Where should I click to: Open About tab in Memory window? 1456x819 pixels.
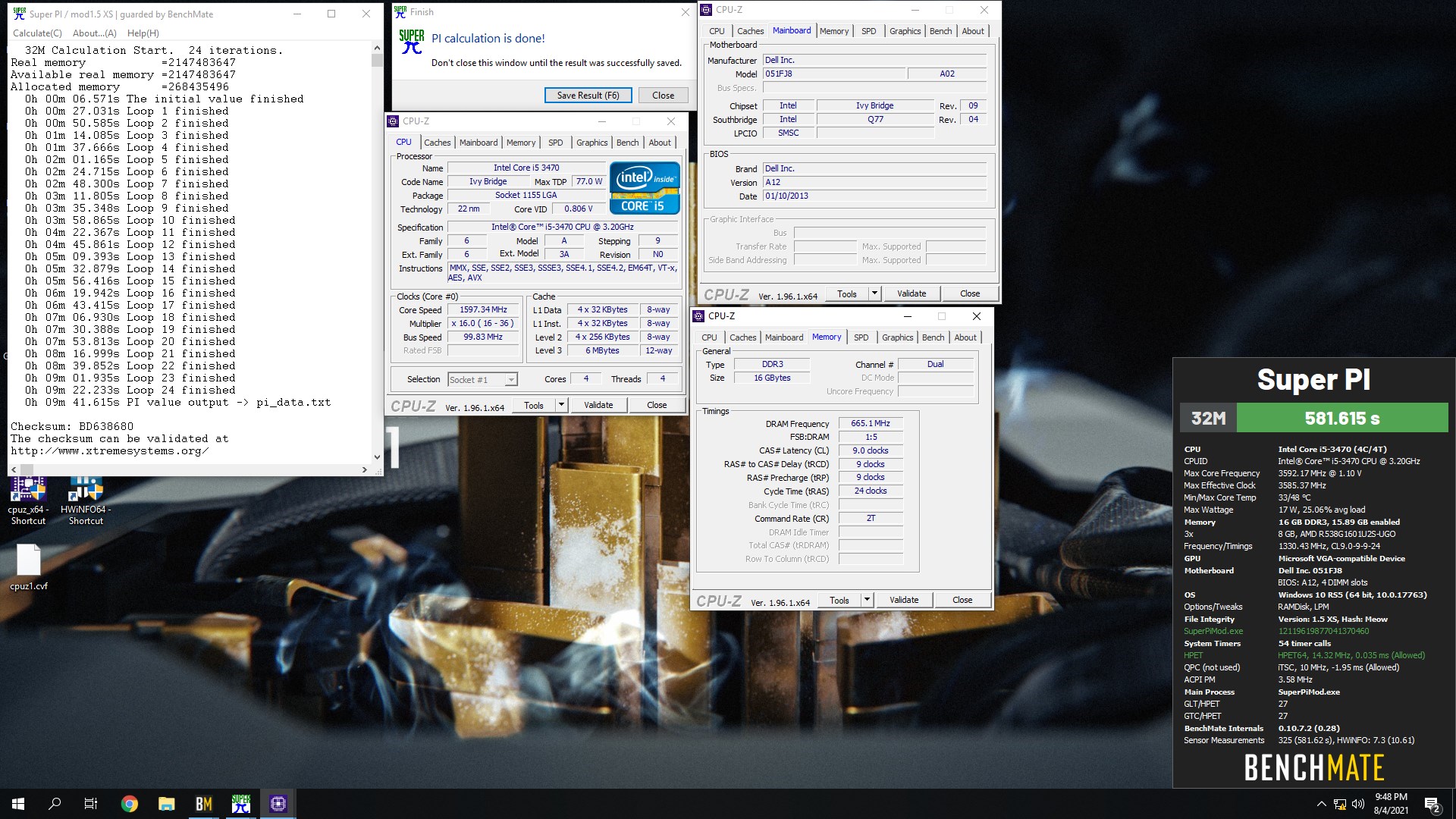[965, 337]
